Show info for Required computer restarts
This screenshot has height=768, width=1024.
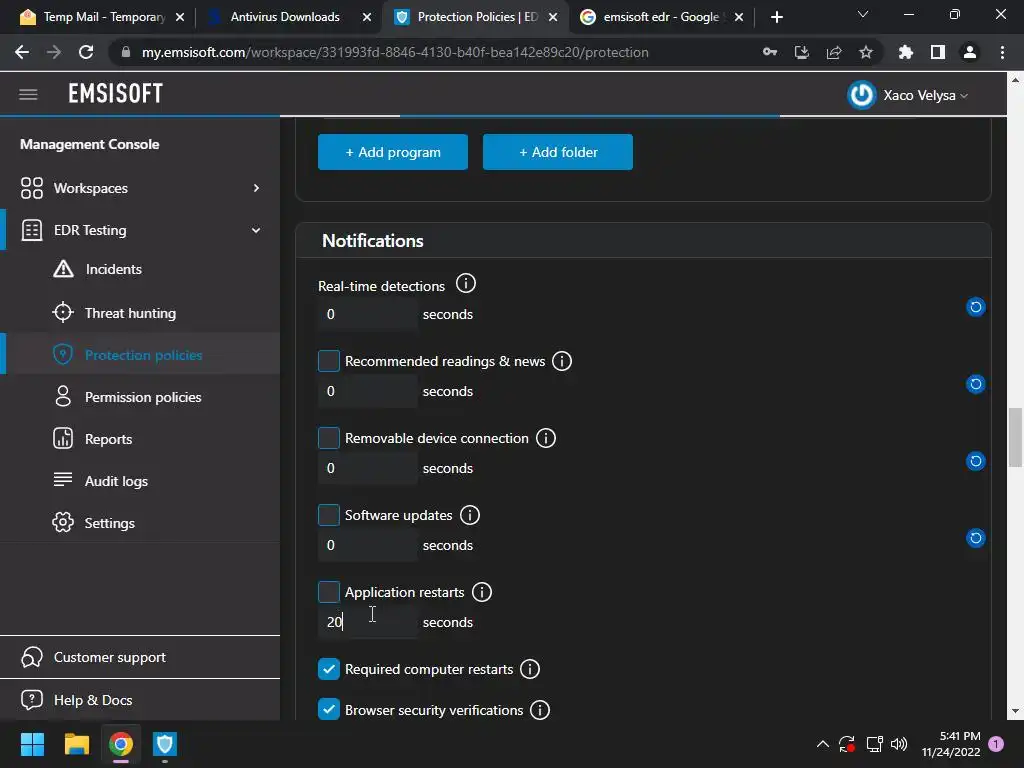click(x=530, y=669)
